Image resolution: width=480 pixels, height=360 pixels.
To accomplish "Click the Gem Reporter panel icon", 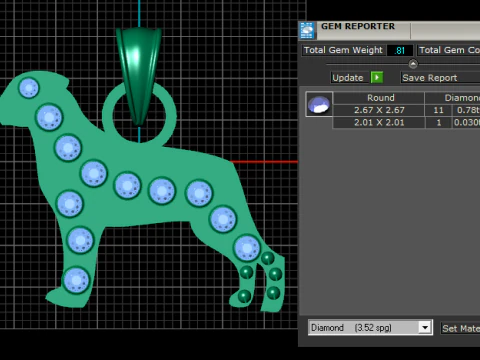I will tap(307, 31).
